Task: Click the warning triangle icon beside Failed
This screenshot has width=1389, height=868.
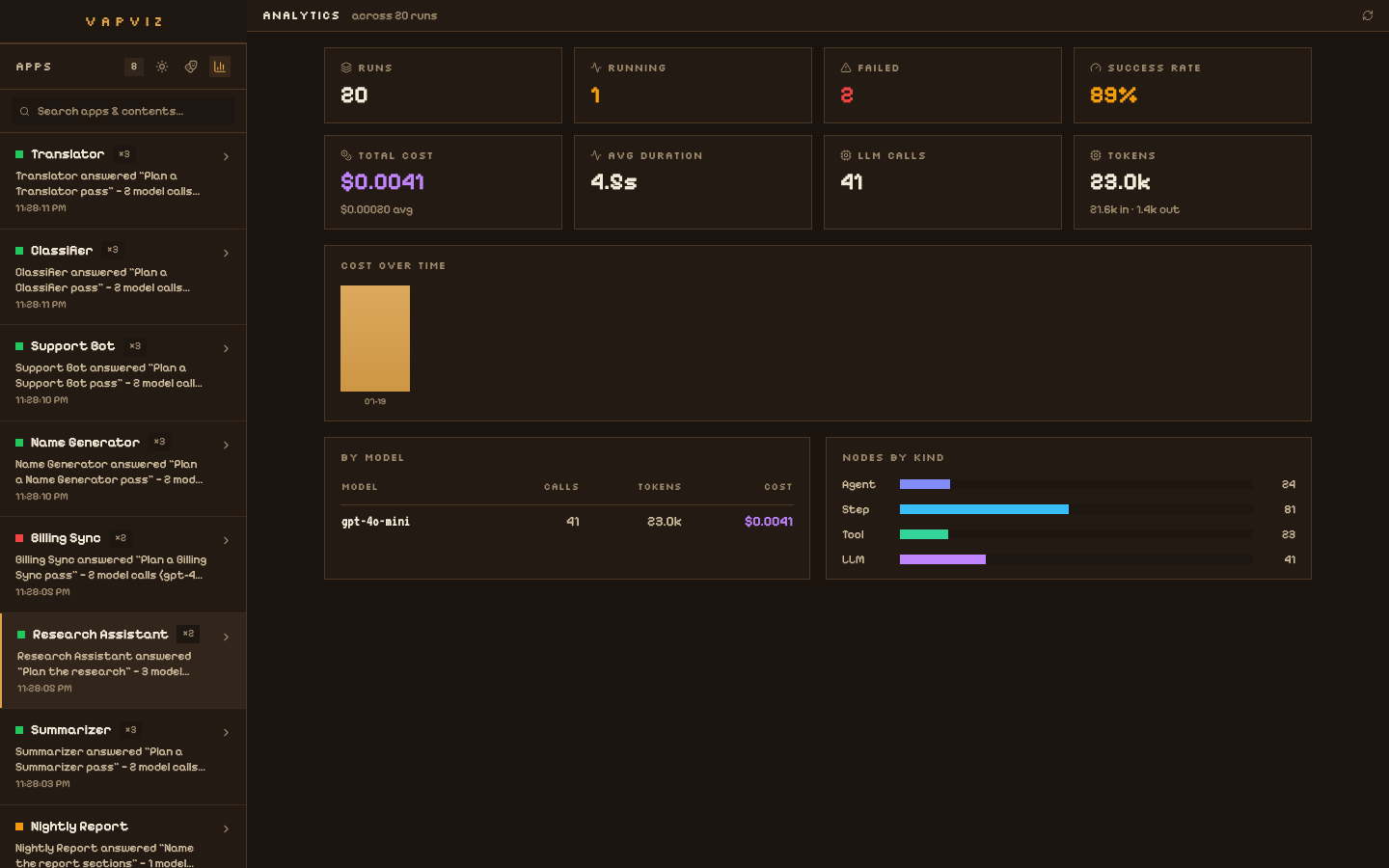Action: (x=846, y=68)
